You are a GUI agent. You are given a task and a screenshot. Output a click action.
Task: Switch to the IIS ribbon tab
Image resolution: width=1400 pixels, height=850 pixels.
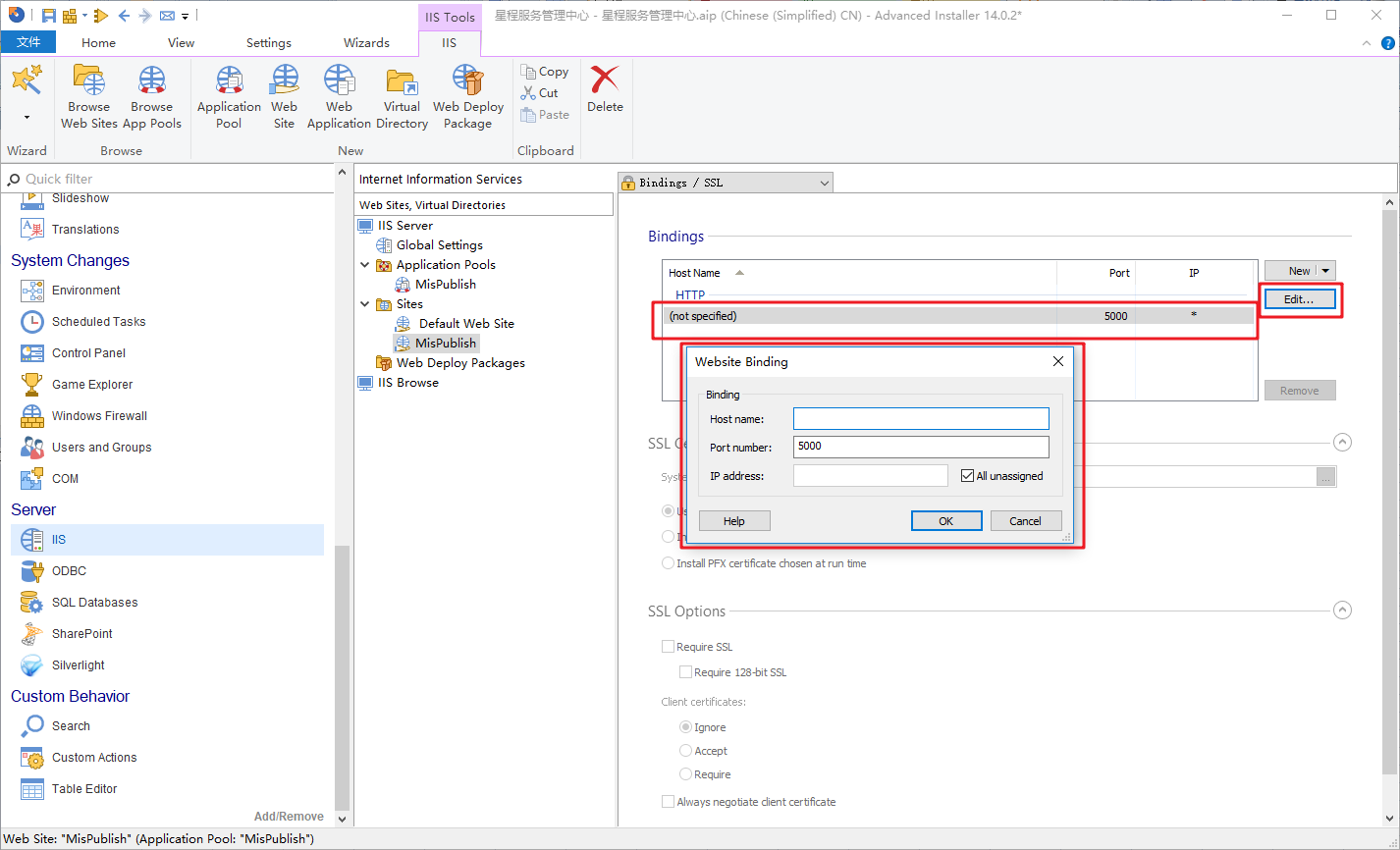pos(450,42)
